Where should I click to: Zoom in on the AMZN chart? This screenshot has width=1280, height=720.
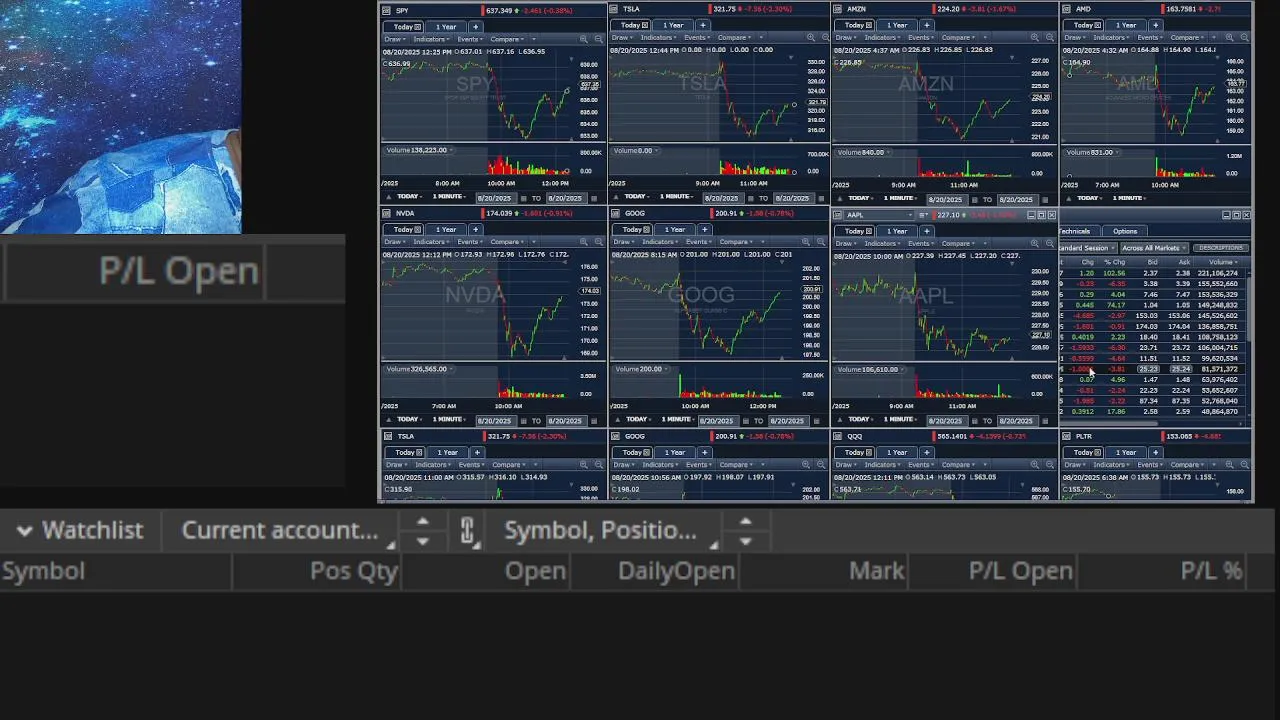click(1035, 37)
